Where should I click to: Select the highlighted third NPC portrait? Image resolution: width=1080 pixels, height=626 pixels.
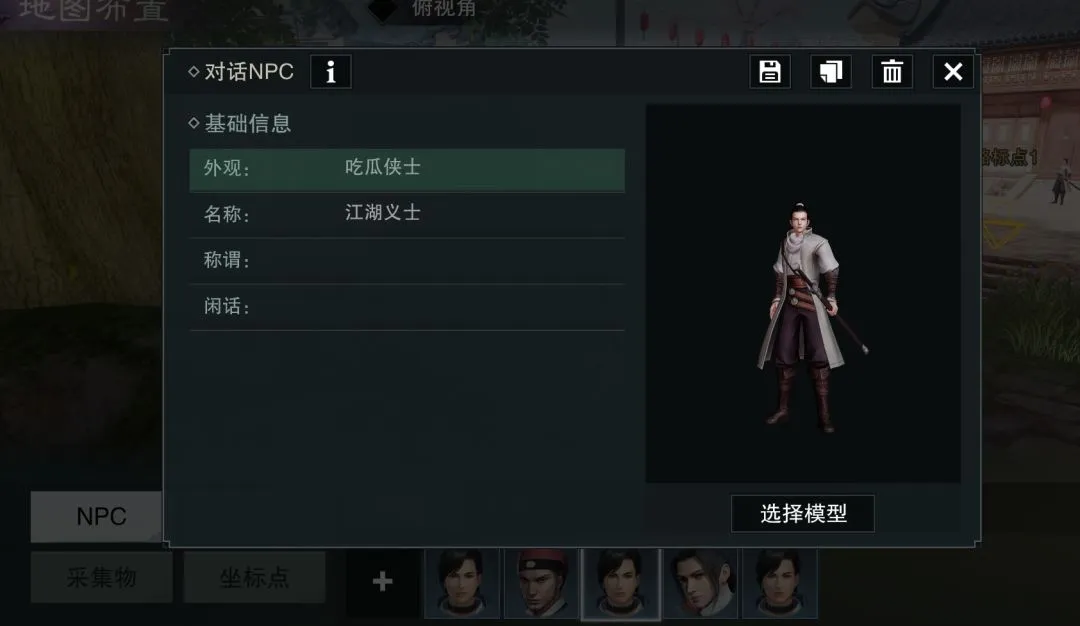(x=621, y=584)
